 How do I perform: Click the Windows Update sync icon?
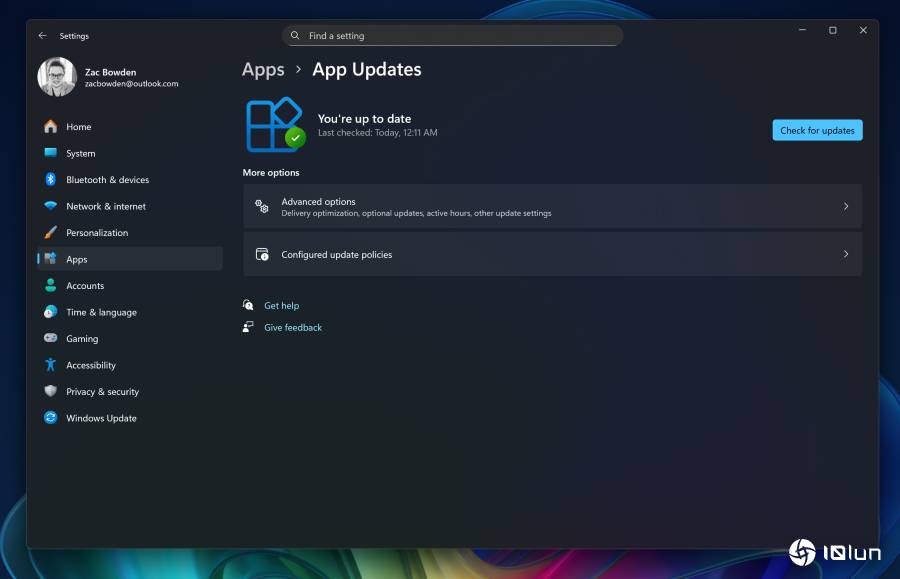[50, 418]
